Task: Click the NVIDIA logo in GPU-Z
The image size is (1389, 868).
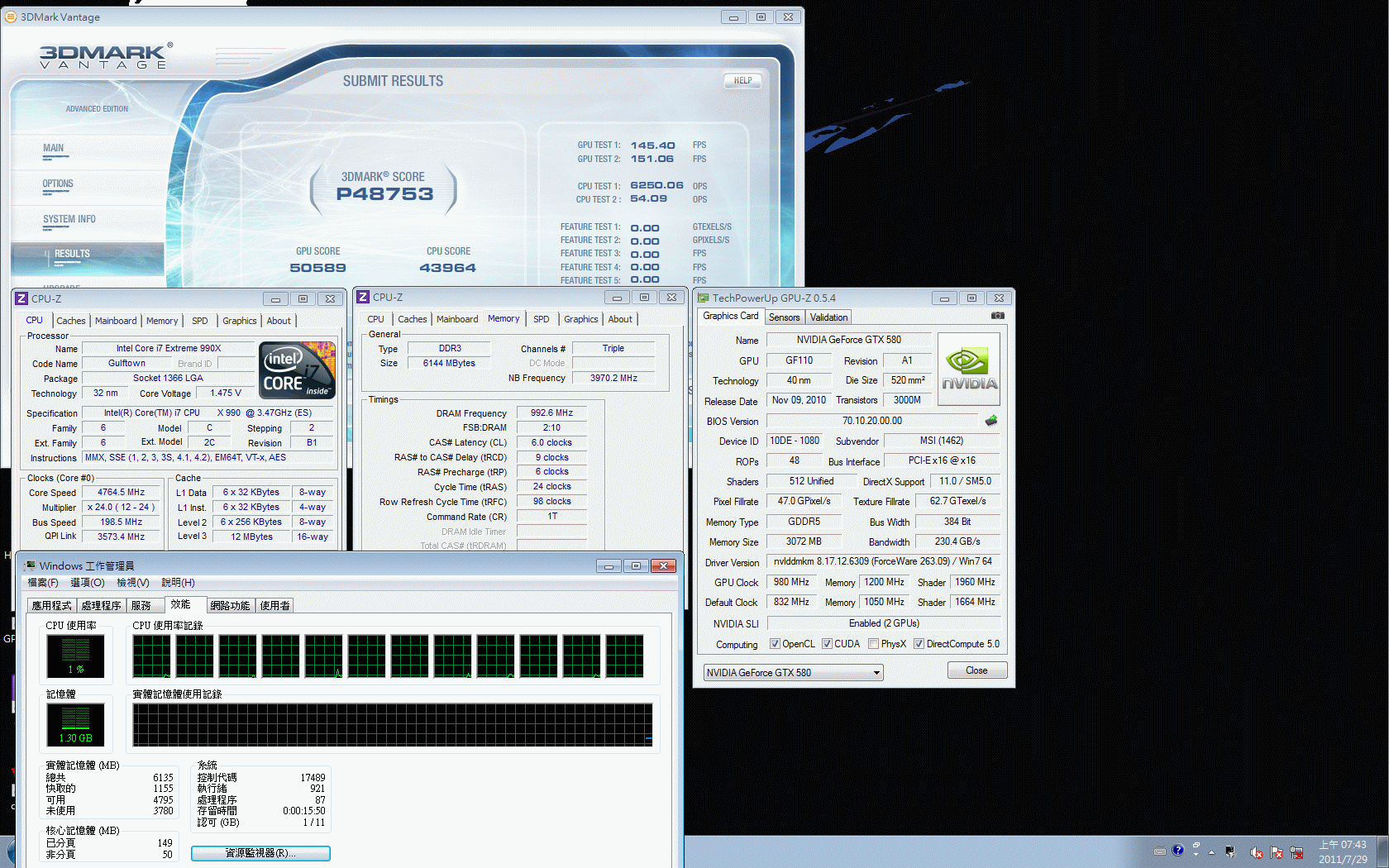Action: point(969,370)
